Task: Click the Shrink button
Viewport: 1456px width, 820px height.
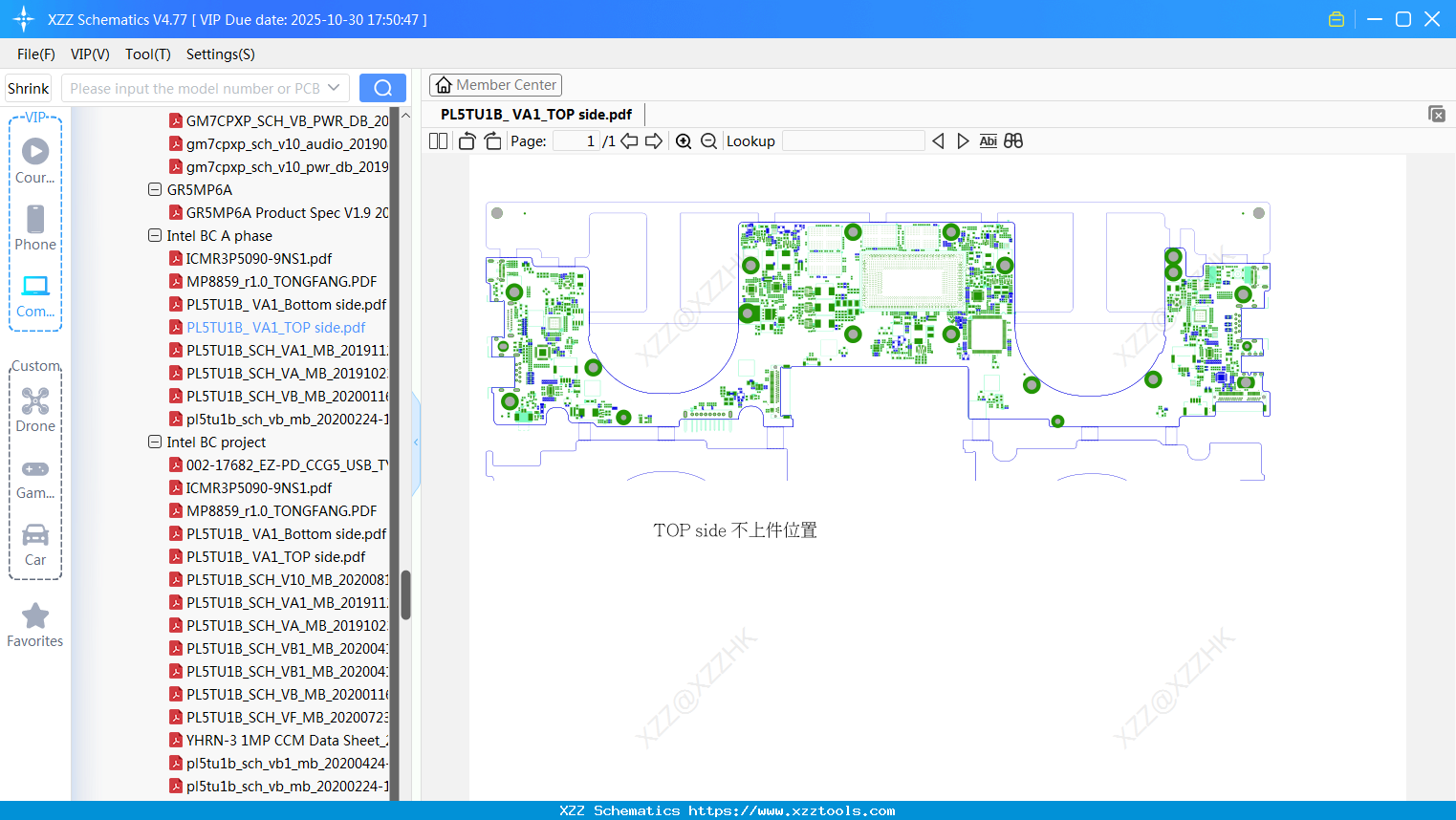Action: pos(28,88)
